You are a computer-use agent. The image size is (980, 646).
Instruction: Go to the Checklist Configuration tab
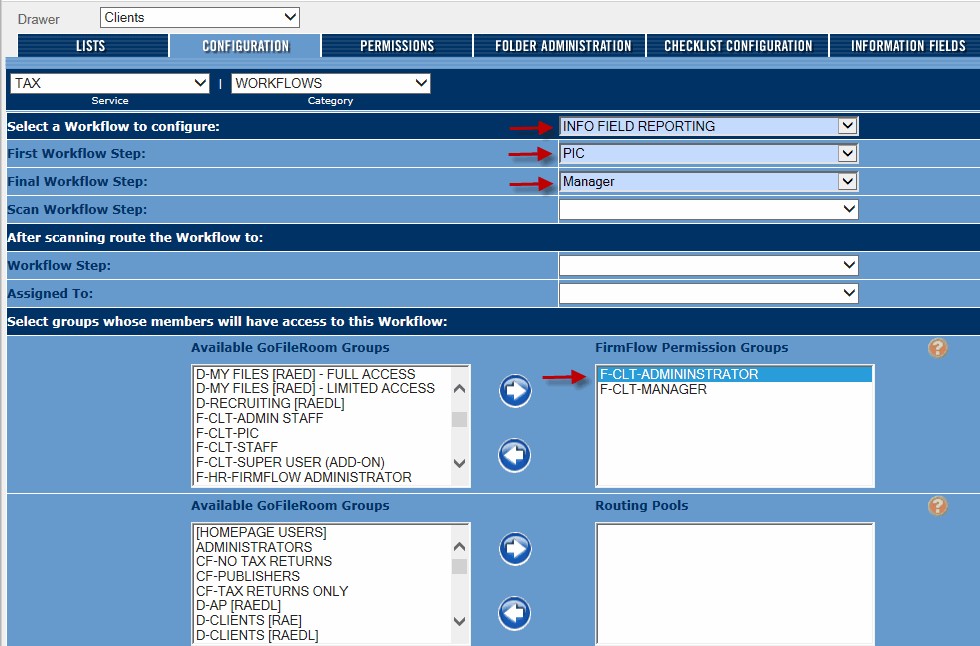738,46
